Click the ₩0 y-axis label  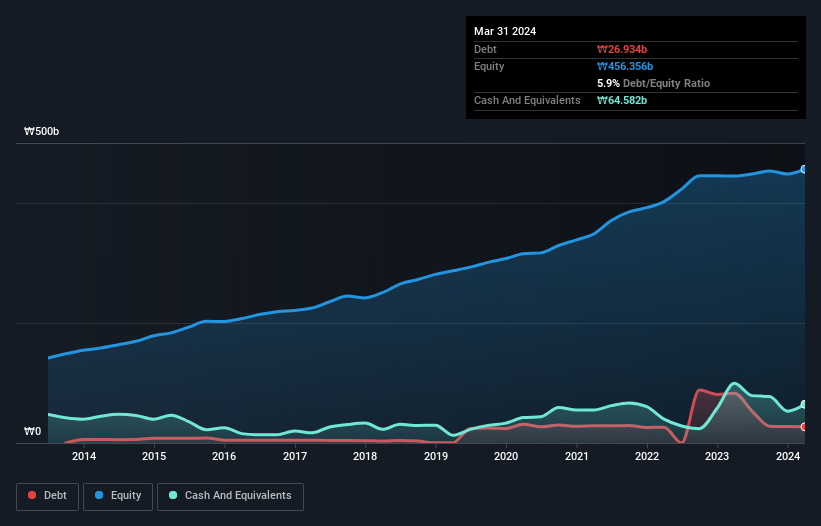pos(32,431)
